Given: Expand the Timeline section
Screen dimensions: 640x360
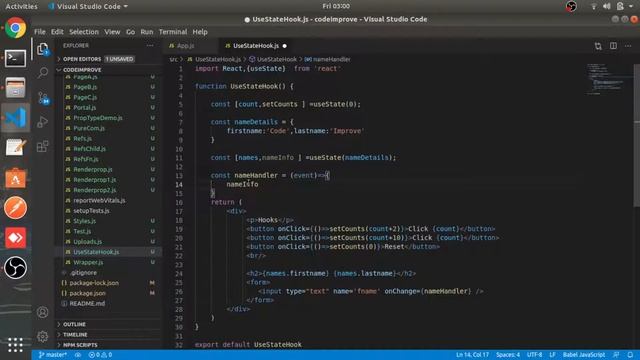Looking at the screenshot, I should [x=75, y=335].
